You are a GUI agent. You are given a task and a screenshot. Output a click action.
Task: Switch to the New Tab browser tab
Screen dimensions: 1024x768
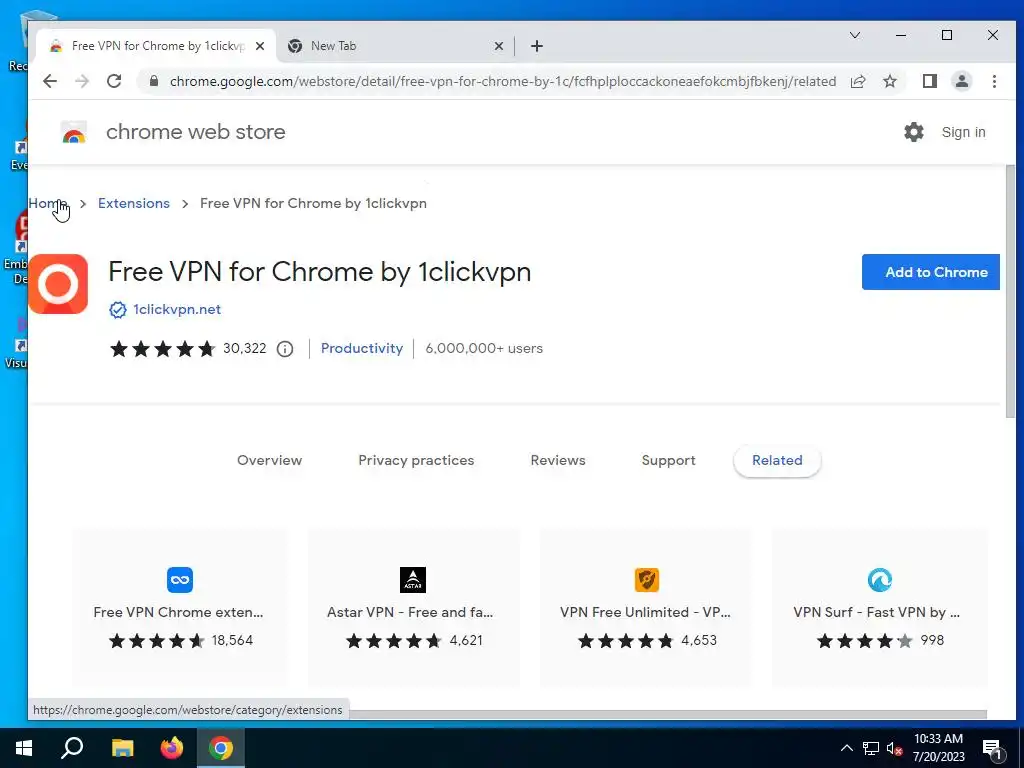click(x=395, y=46)
